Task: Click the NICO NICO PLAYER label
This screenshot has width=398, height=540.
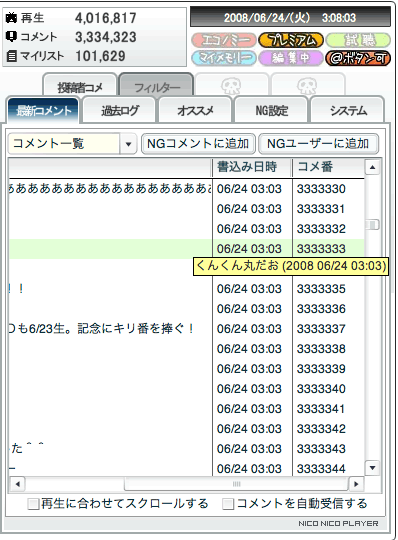Action: click(x=338, y=523)
